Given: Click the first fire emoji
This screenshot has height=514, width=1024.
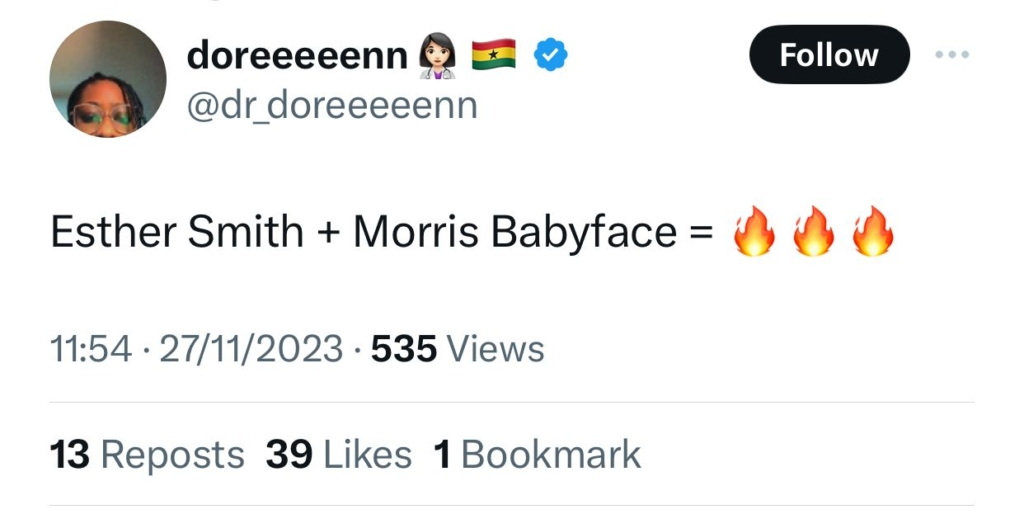Looking at the screenshot, I should (754, 232).
